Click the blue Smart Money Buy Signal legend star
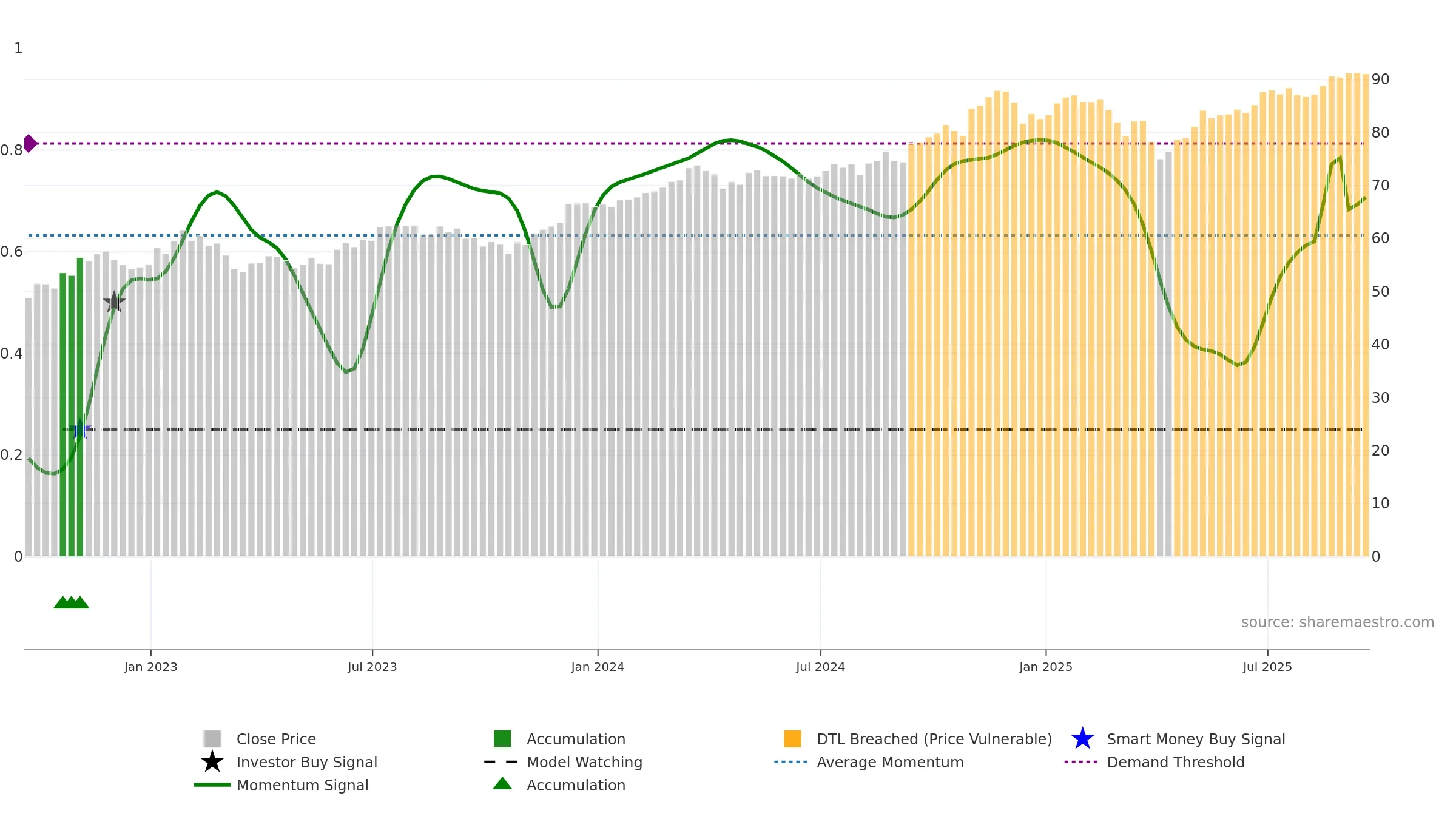This screenshot has height=819, width=1456. coord(1082,739)
